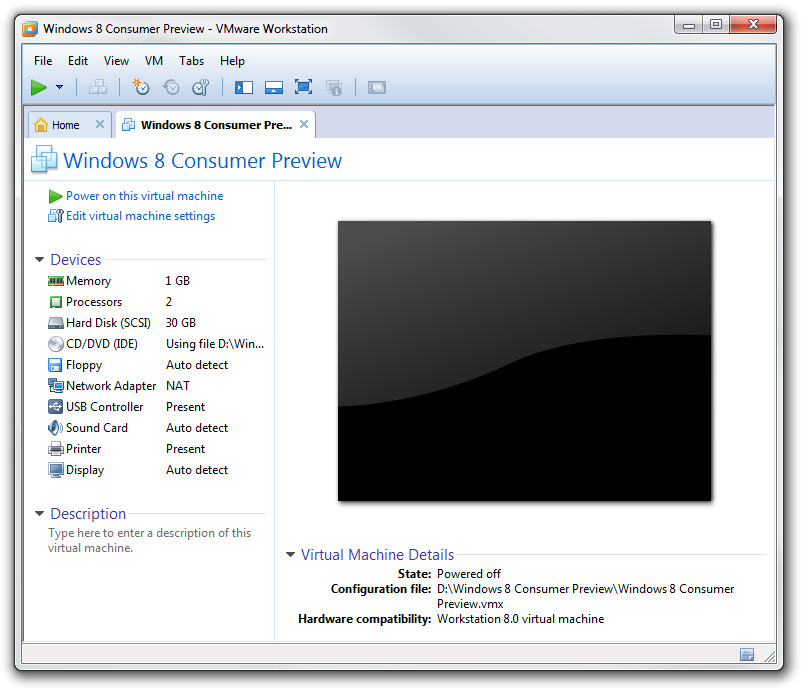Click the VM icon beside the page title
Image resolution: width=802 pixels, height=689 pixels.
pyautogui.click(x=44, y=159)
